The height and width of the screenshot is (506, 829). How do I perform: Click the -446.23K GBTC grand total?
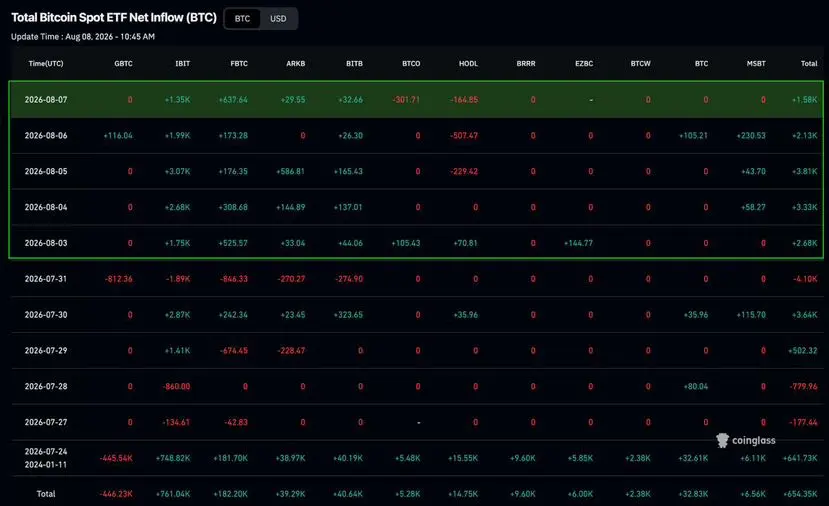click(x=116, y=494)
